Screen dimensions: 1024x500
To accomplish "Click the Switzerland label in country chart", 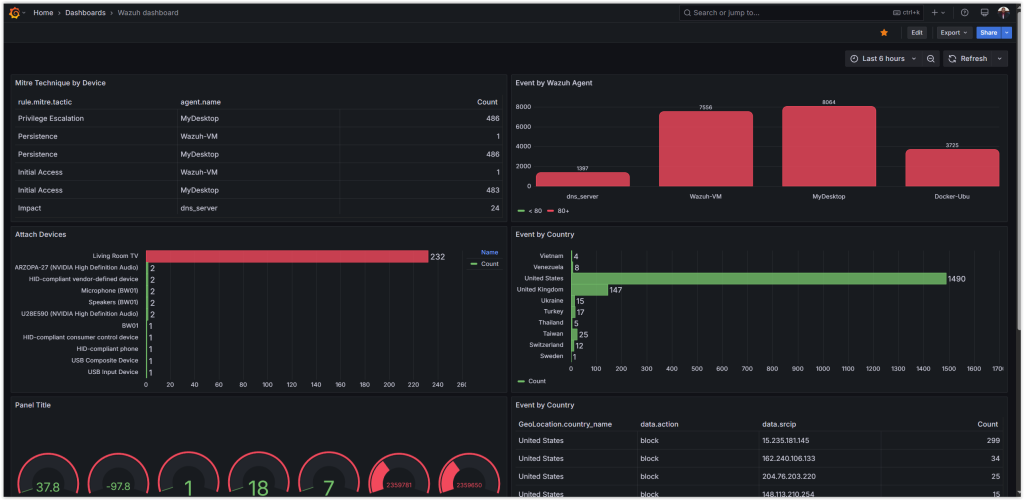I will point(547,345).
